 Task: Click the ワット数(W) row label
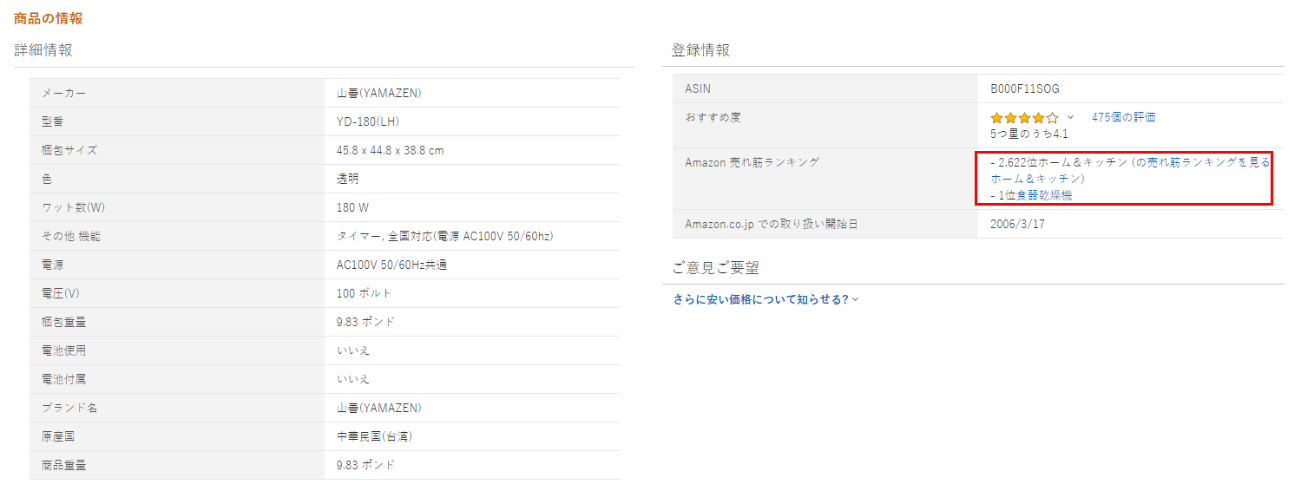[73, 208]
